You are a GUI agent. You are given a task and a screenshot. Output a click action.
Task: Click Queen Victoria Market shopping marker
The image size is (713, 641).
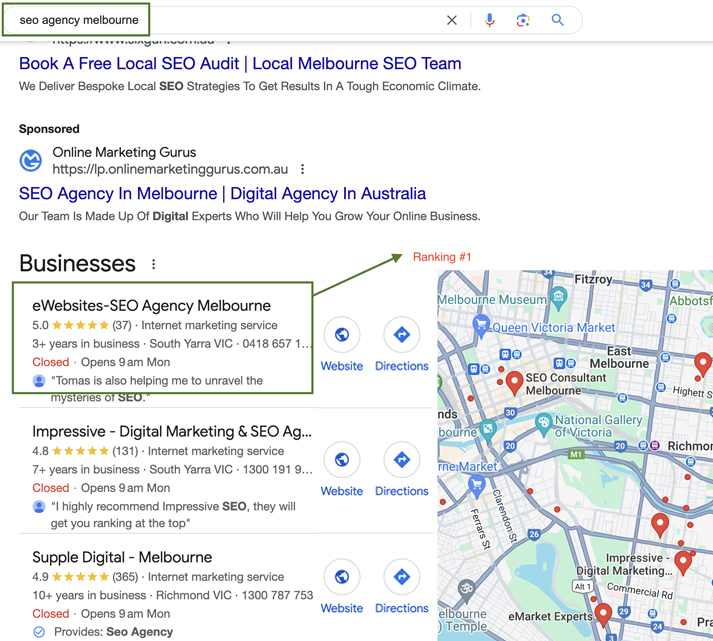(x=481, y=326)
